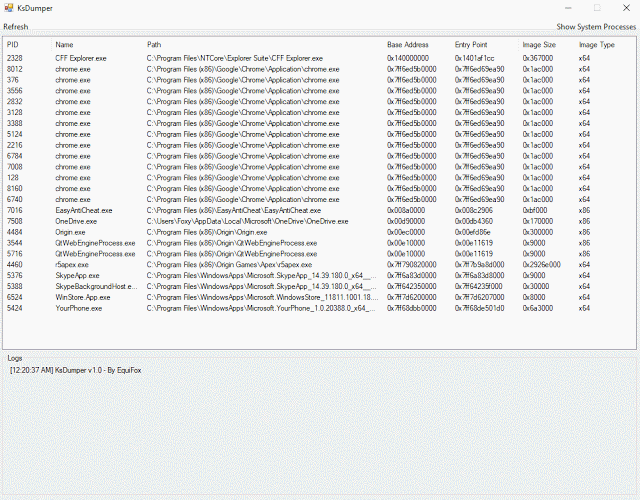Click the Logs group label
This screenshot has height=500, width=640.
[x=15, y=358]
